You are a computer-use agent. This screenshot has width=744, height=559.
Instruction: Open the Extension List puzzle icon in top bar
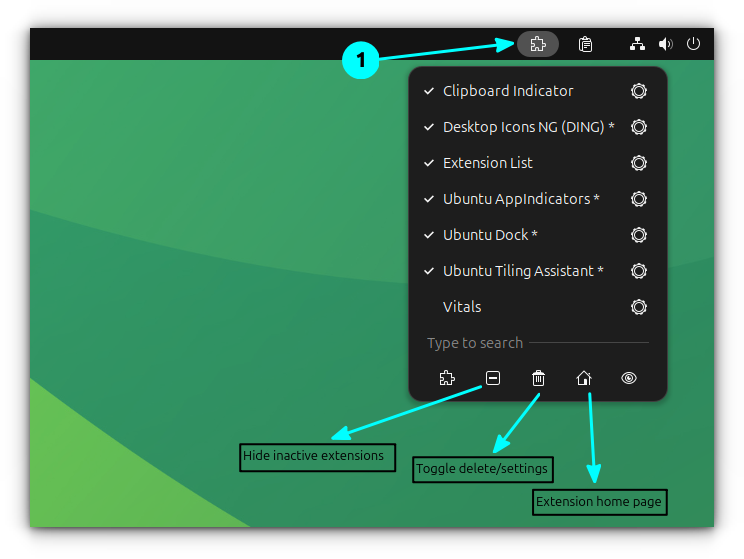pos(538,44)
